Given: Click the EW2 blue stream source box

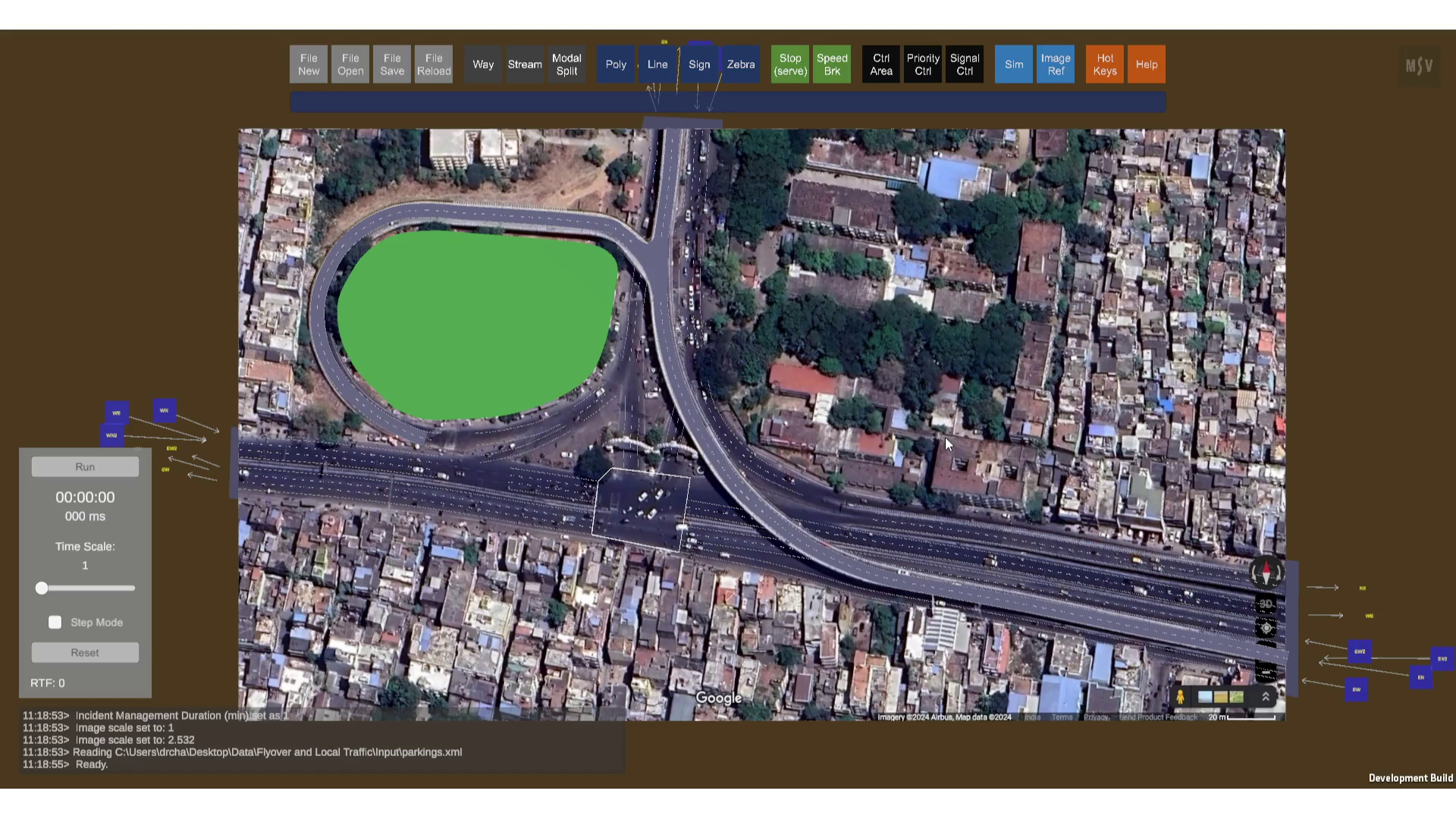Looking at the screenshot, I should coord(1359,651).
